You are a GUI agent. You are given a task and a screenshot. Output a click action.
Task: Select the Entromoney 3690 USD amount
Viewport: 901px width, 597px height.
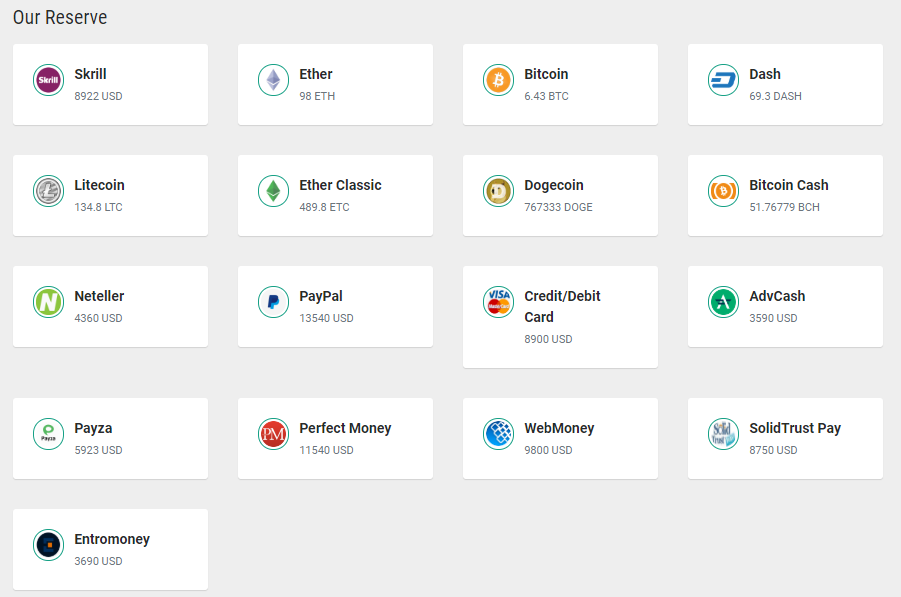point(98,561)
